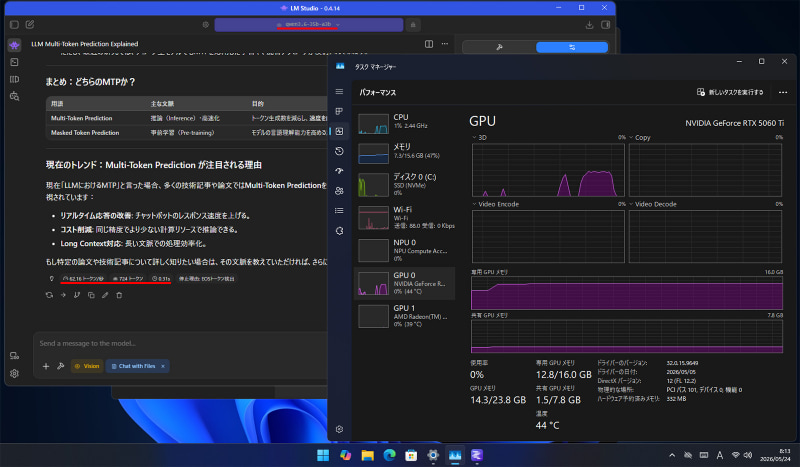Screen dimensions: 800x467
Task: Click the 0.31s time stat
Action: pos(161,279)
